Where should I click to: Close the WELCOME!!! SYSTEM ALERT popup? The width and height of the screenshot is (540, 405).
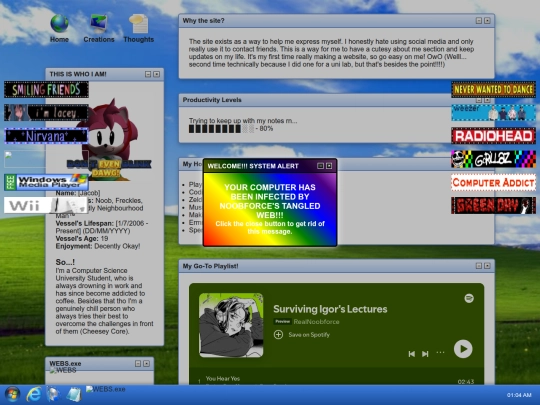point(329,166)
